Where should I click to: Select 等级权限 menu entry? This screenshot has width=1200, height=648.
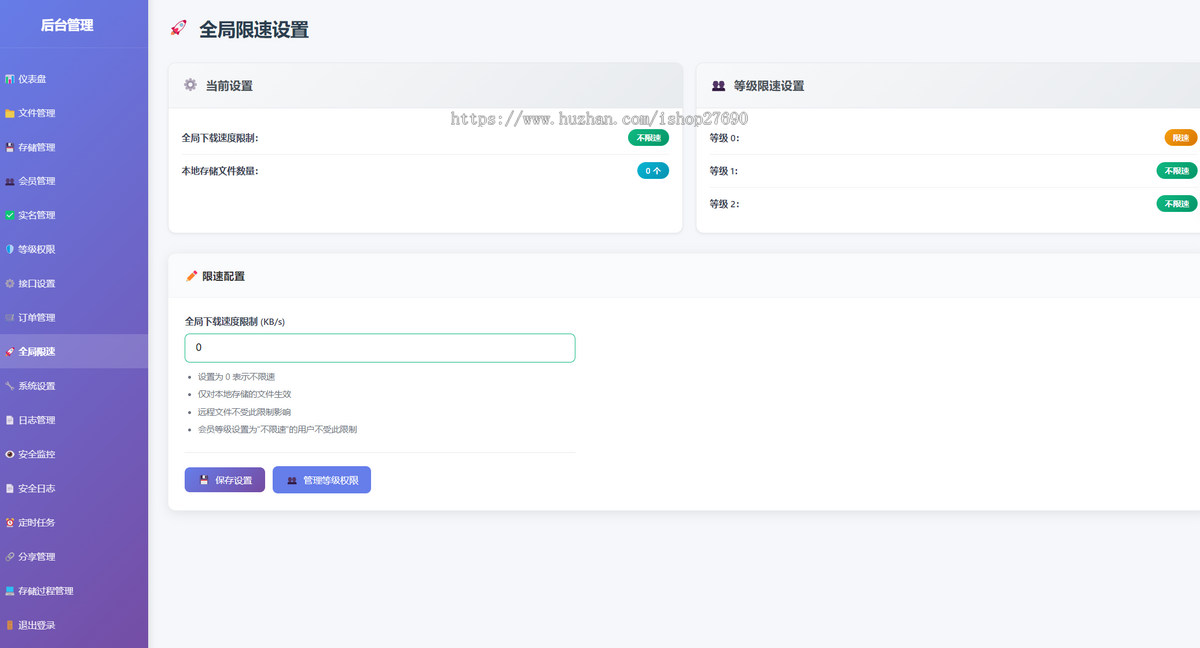tap(74, 249)
